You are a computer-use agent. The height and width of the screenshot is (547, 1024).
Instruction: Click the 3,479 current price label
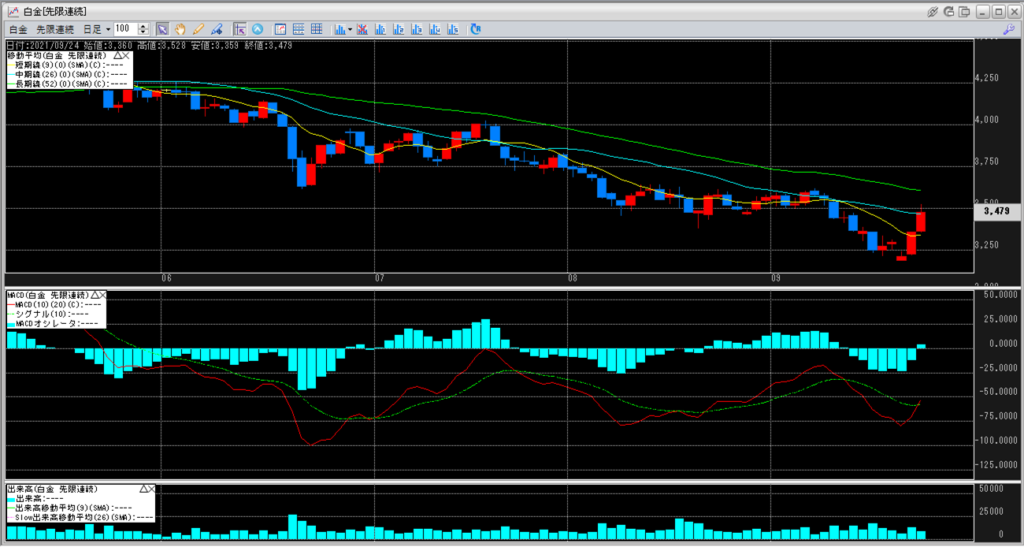click(995, 212)
